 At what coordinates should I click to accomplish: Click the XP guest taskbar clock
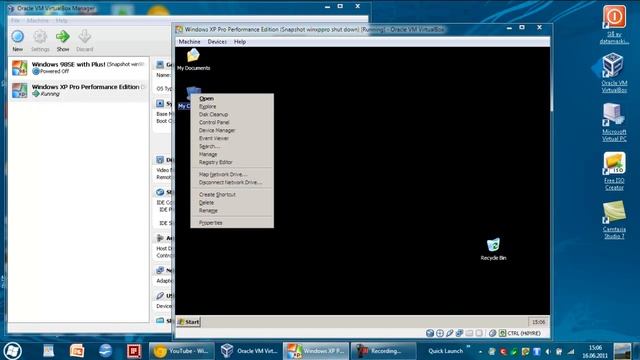click(538, 322)
